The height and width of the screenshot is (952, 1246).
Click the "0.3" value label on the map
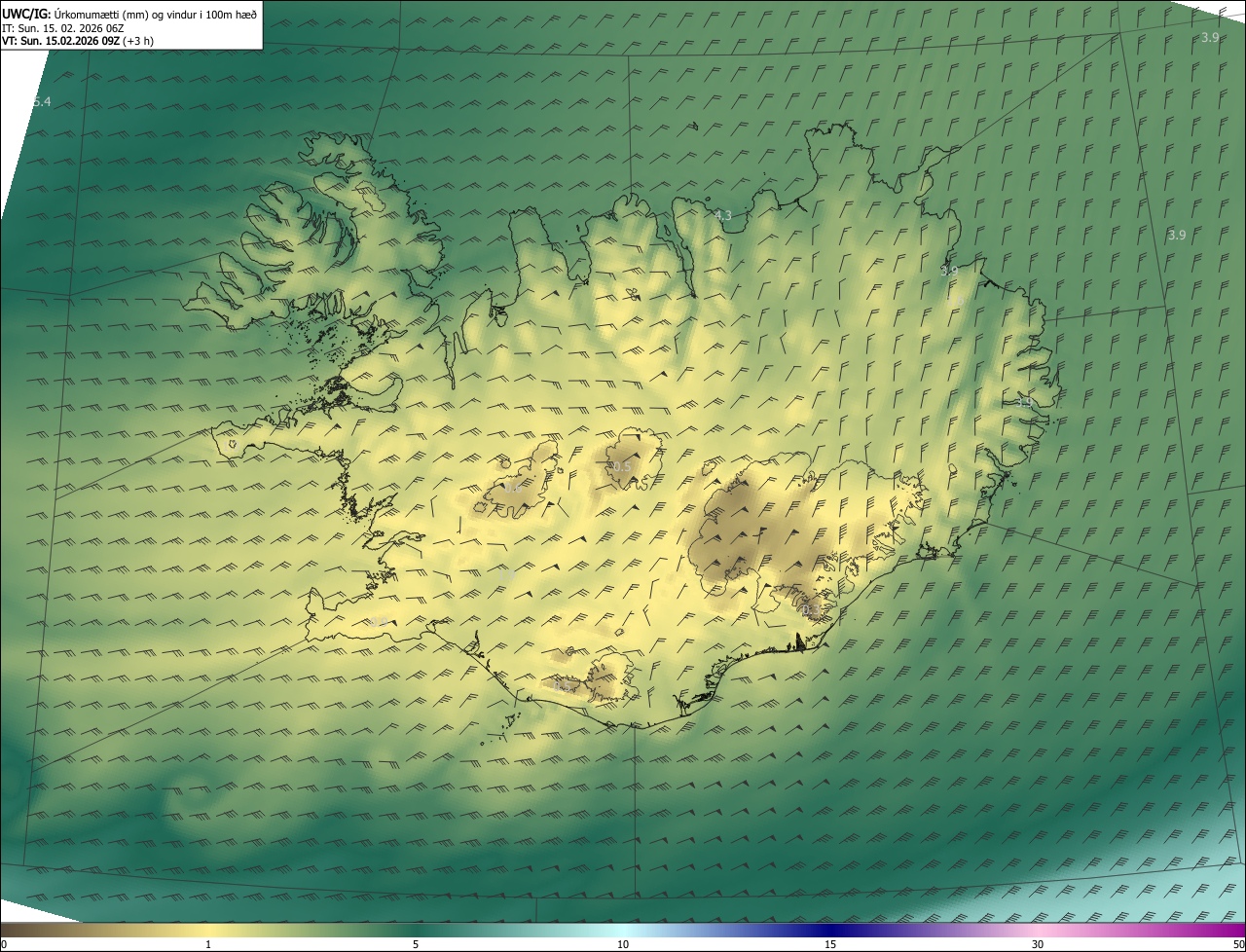pos(811,609)
